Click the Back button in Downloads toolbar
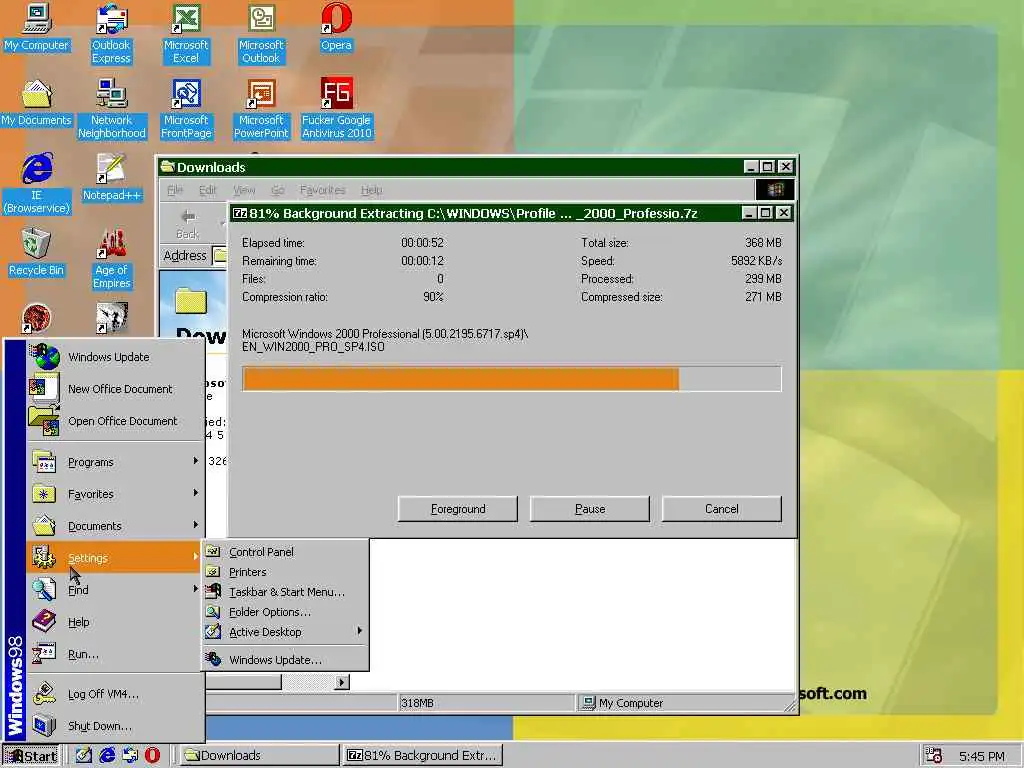 point(187,223)
